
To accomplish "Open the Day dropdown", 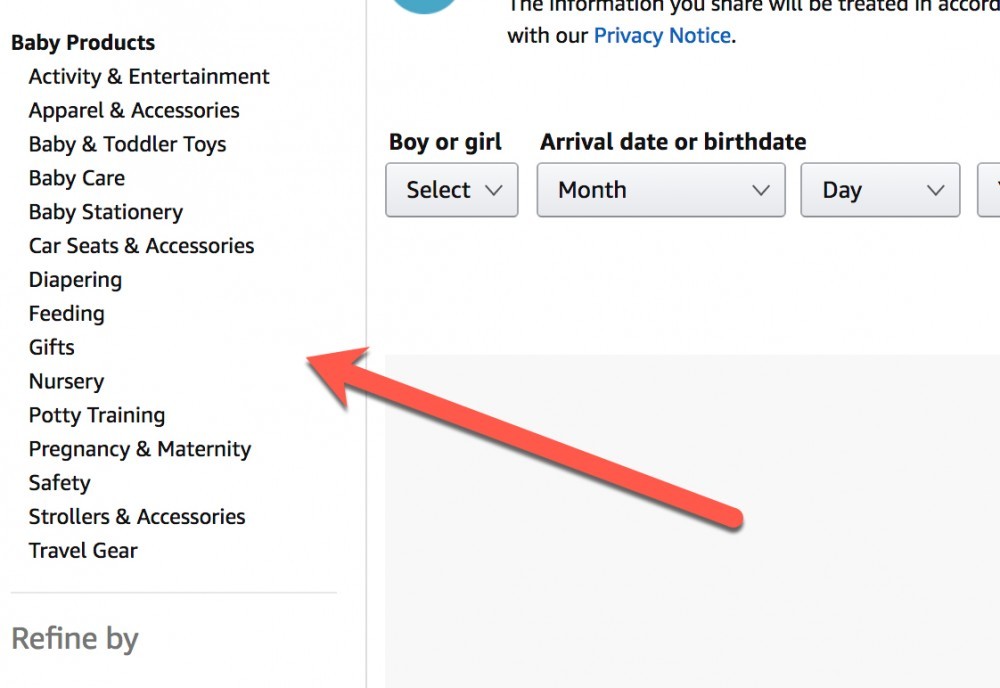I will pyautogui.click(x=880, y=190).
